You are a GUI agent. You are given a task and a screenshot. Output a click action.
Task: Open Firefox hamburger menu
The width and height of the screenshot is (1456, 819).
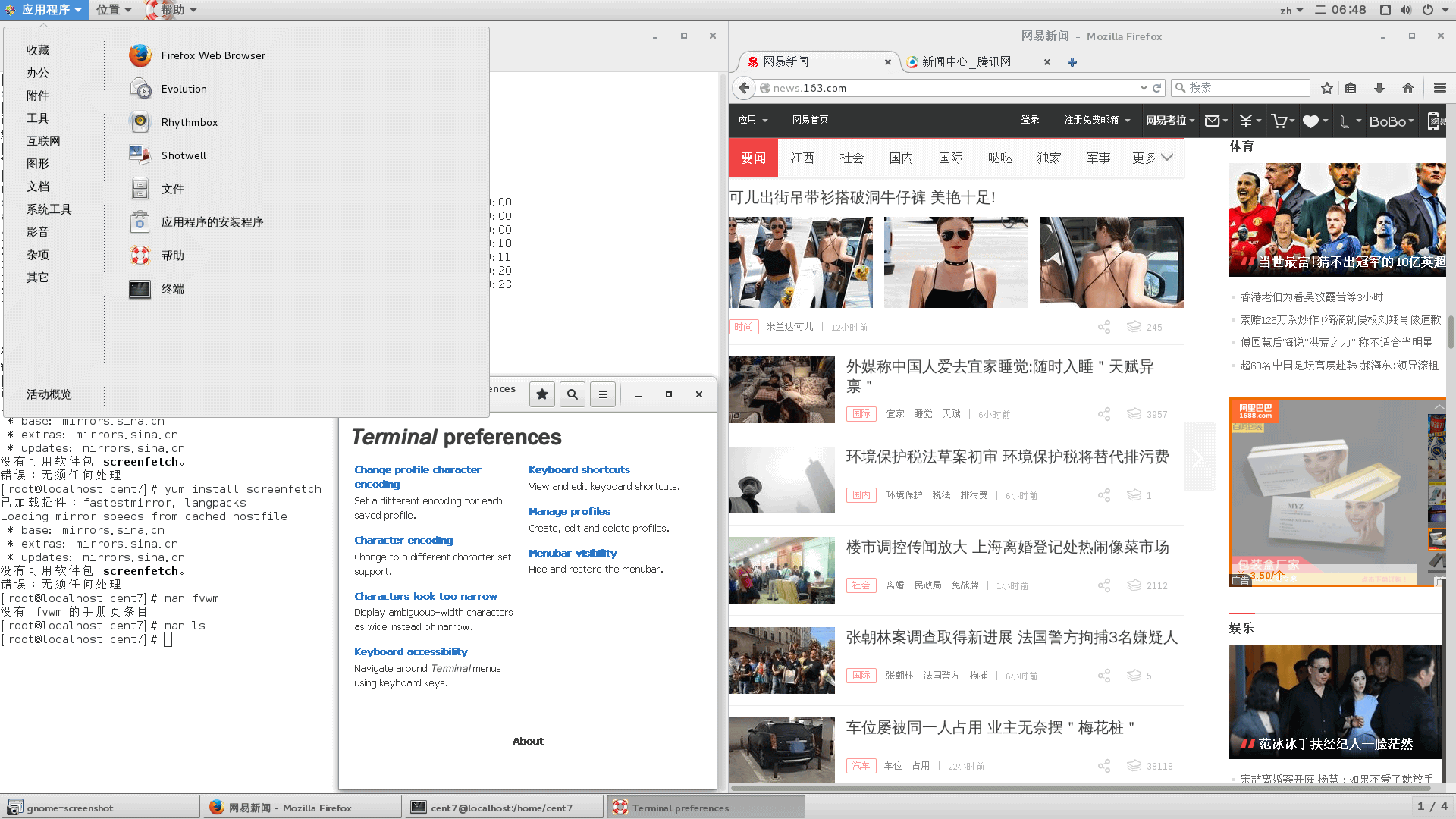coord(1440,88)
